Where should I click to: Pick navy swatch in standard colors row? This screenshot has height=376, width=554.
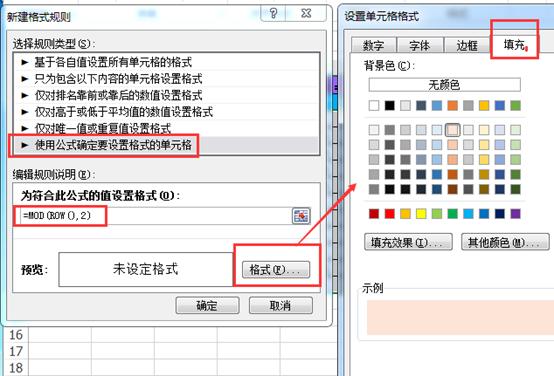500,214
